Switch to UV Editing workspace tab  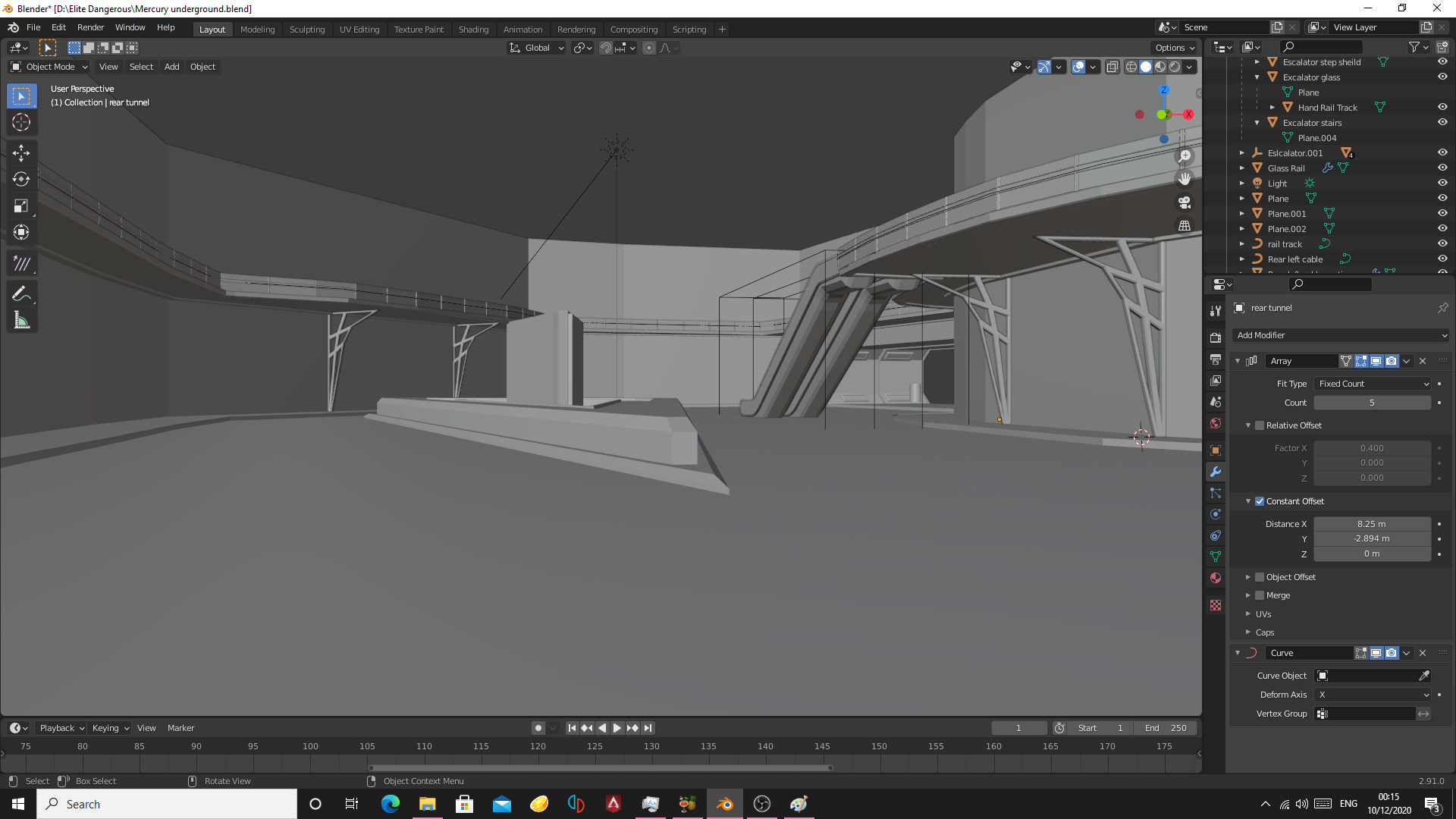click(359, 30)
